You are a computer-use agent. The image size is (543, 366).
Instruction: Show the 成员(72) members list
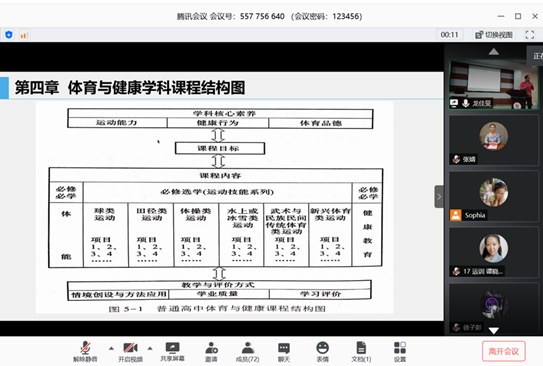[x=248, y=351]
